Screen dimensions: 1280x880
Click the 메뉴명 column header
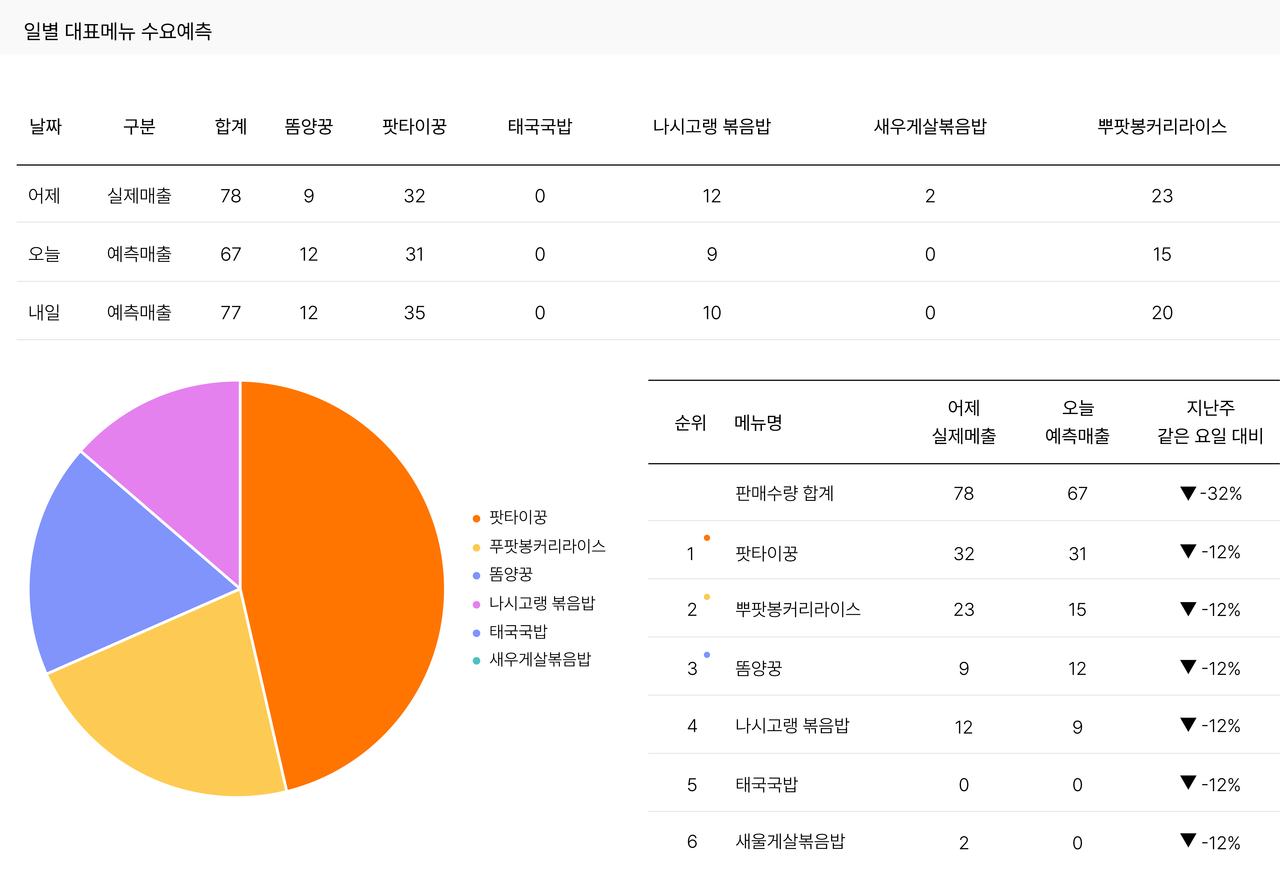click(x=758, y=422)
